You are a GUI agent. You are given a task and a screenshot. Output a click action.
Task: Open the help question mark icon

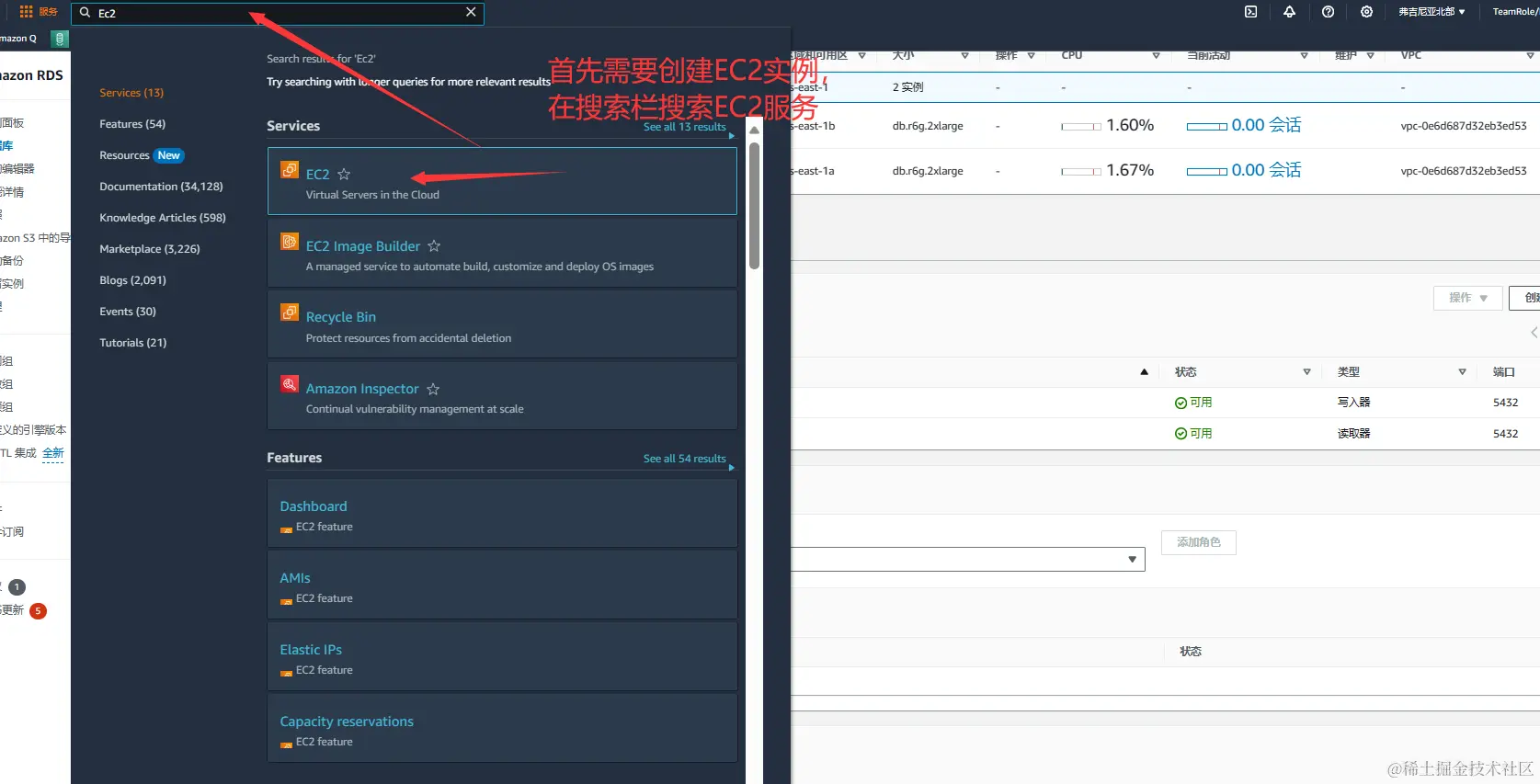[x=1328, y=12]
